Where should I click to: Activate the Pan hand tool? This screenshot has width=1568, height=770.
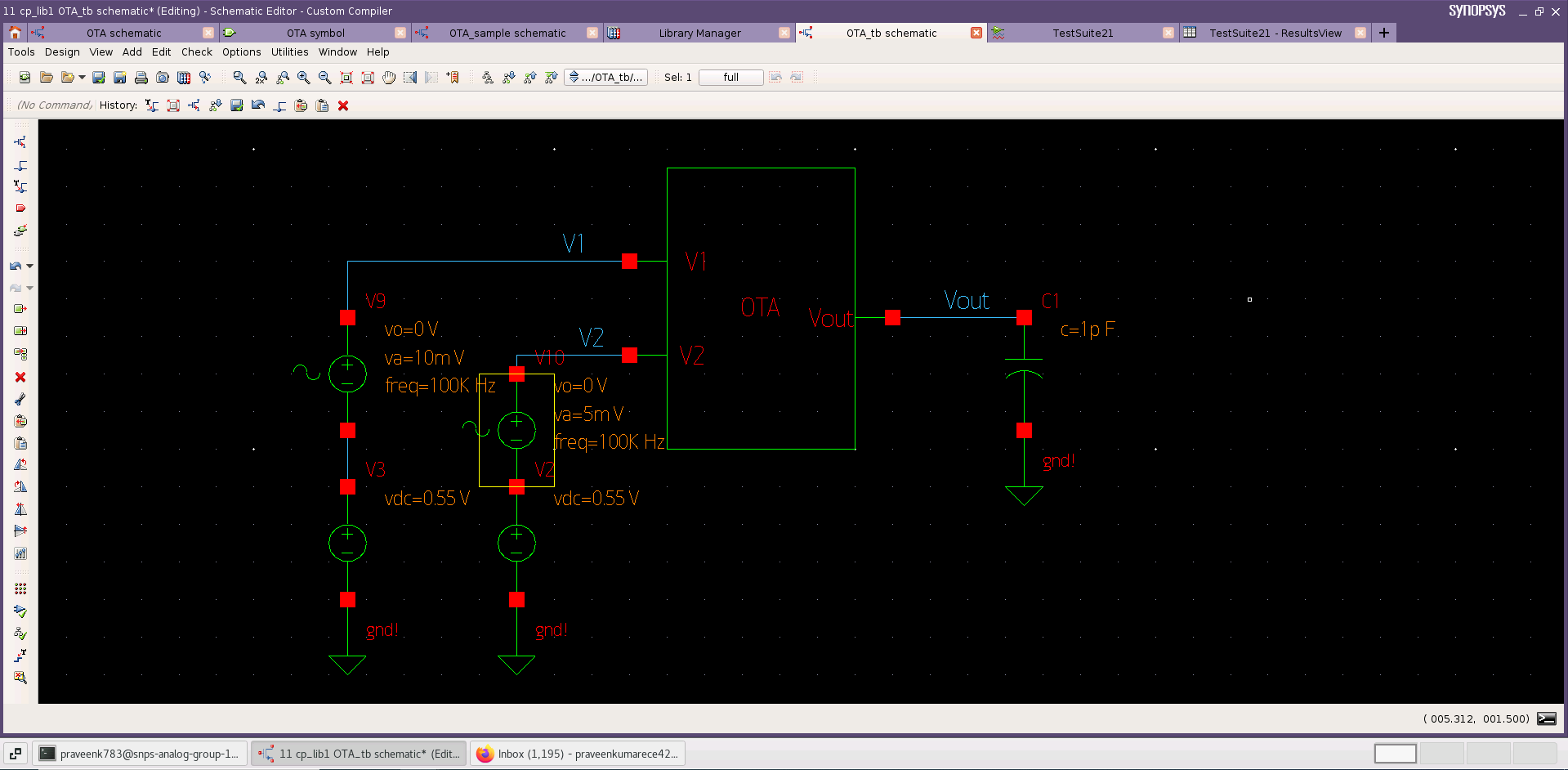pos(388,77)
